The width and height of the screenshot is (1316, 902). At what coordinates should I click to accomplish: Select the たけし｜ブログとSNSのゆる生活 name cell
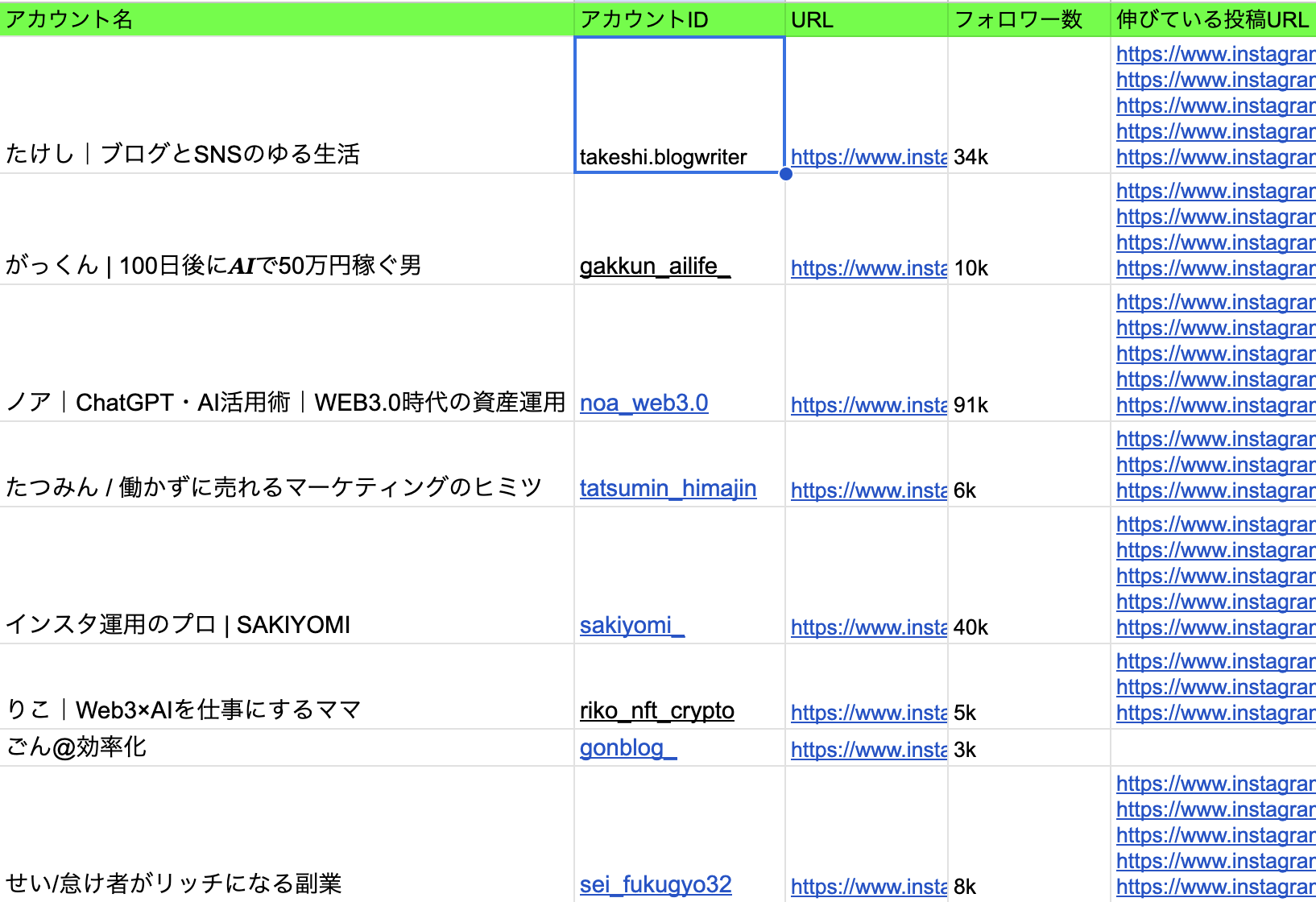[287, 105]
